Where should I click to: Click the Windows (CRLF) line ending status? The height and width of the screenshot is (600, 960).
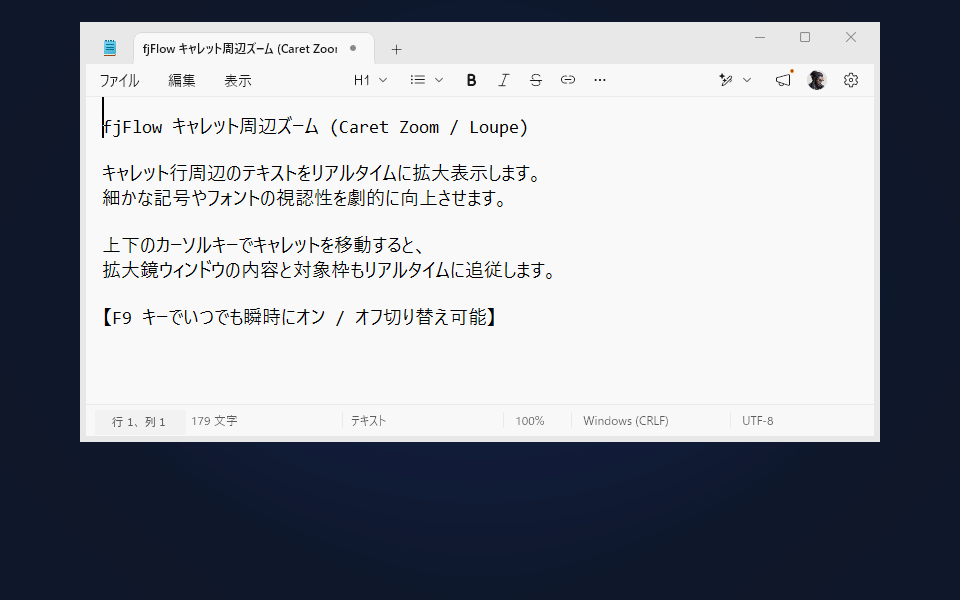point(626,421)
